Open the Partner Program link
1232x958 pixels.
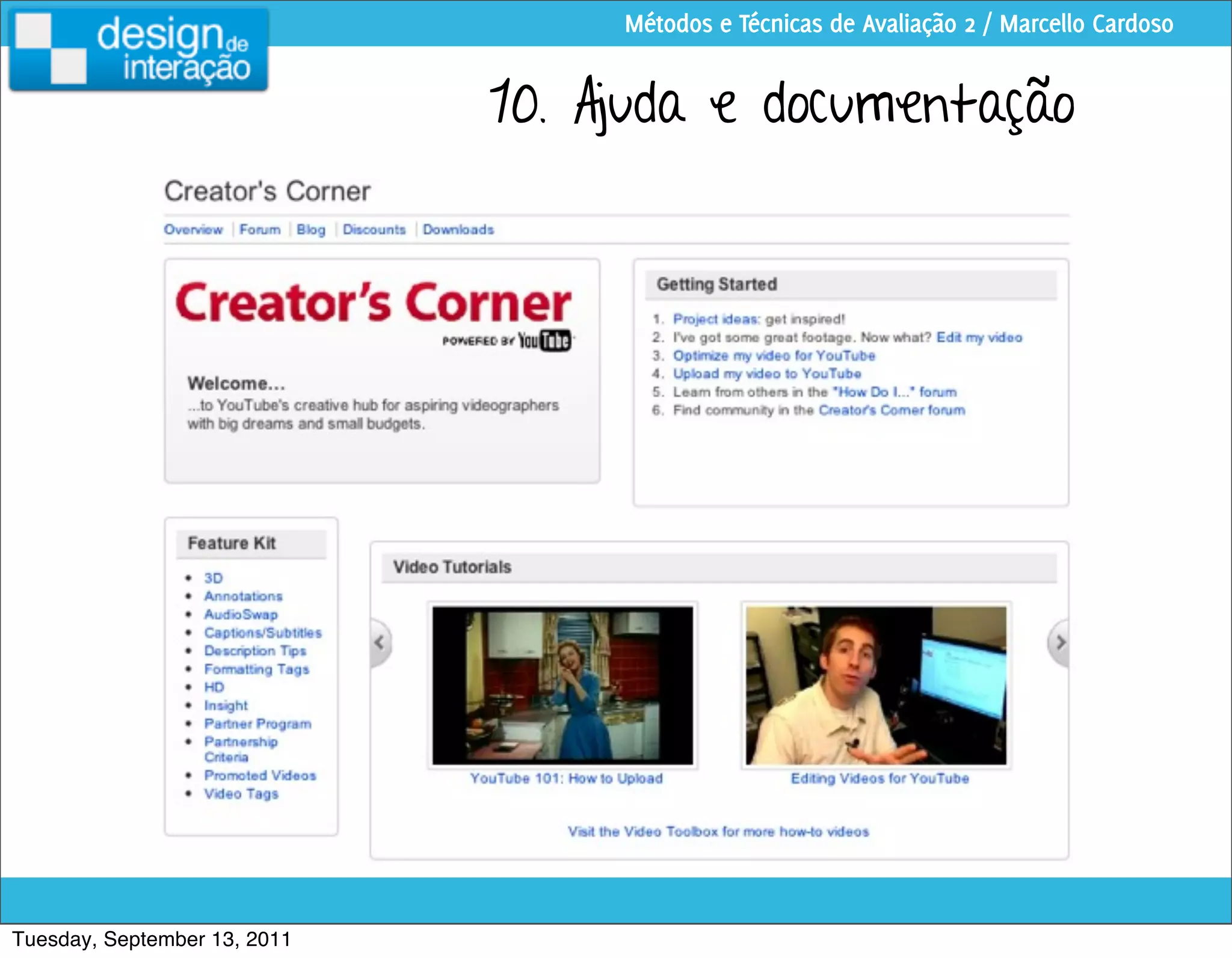[257, 724]
